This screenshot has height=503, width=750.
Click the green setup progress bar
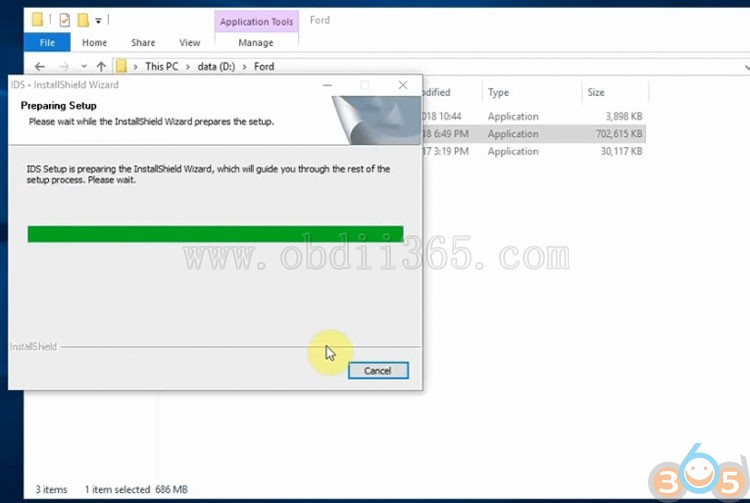[215, 234]
